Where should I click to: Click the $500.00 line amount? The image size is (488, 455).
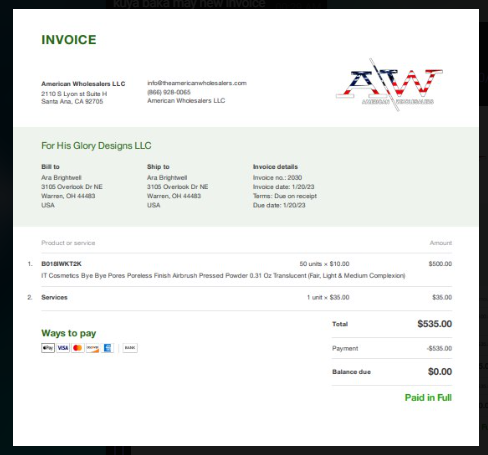(440, 264)
